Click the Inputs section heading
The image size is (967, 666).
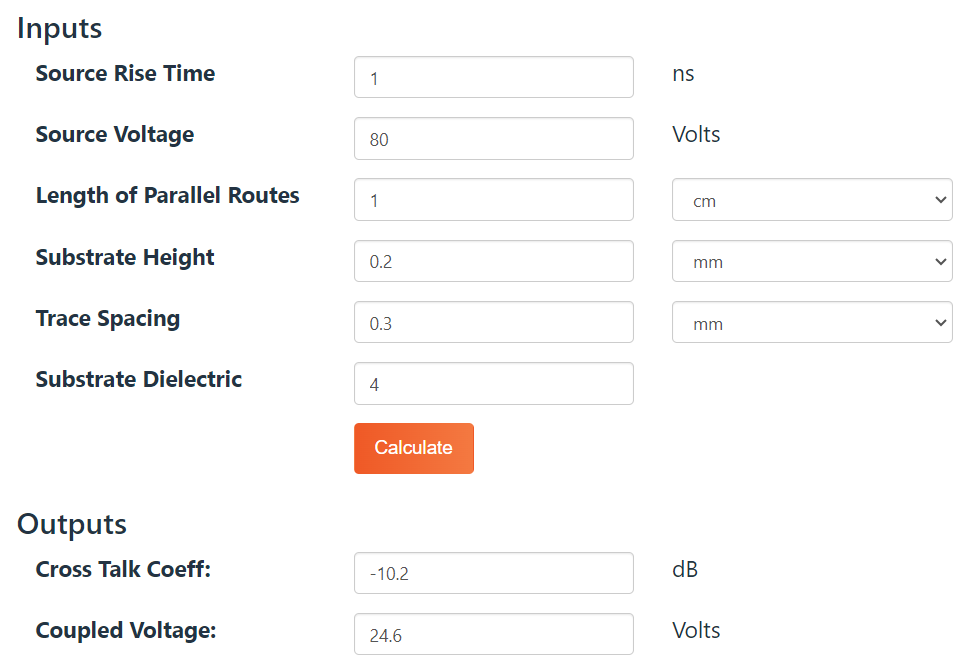pyautogui.click(x=60, y=28)
